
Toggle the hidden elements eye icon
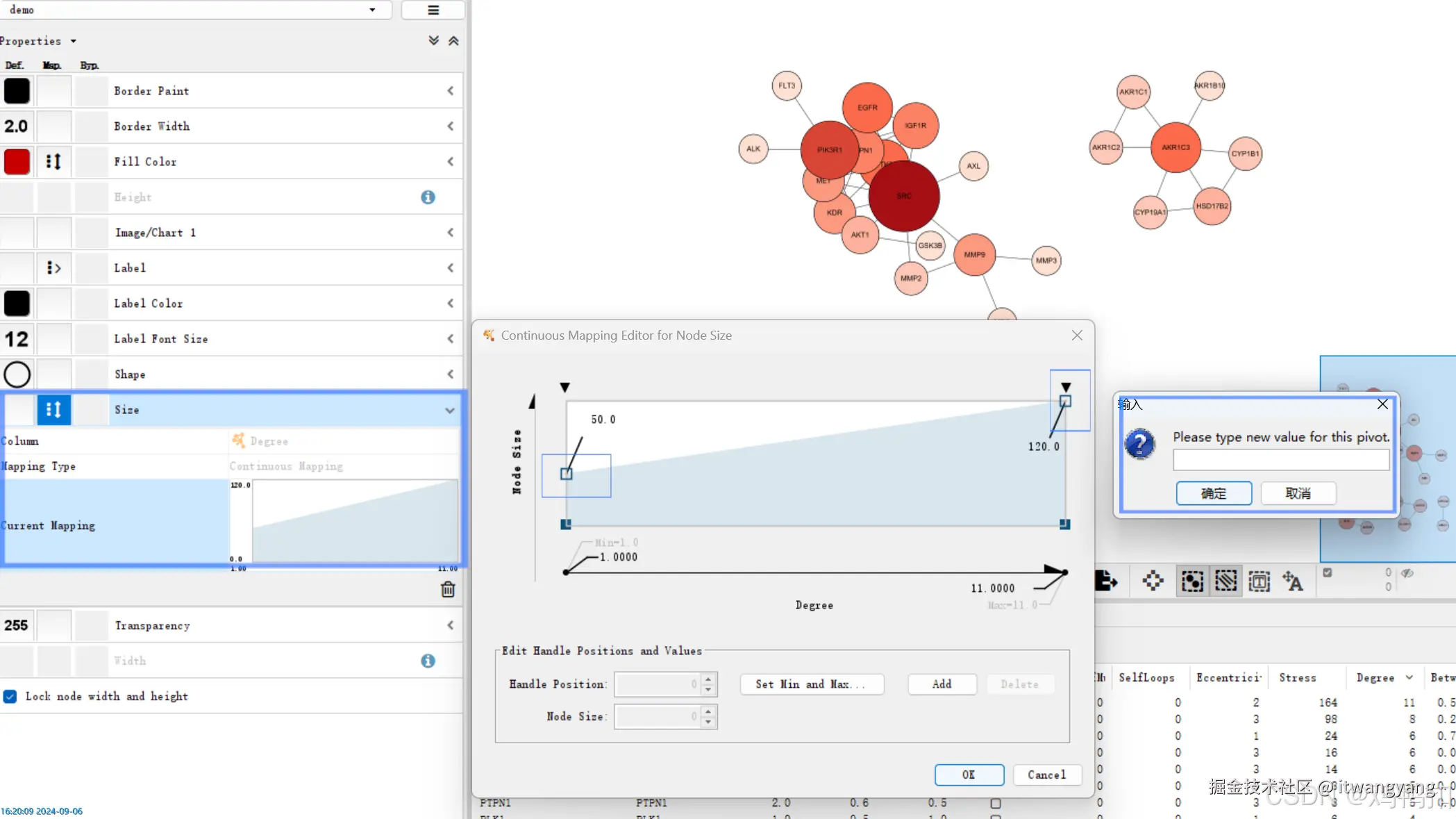click(1407, 573)
